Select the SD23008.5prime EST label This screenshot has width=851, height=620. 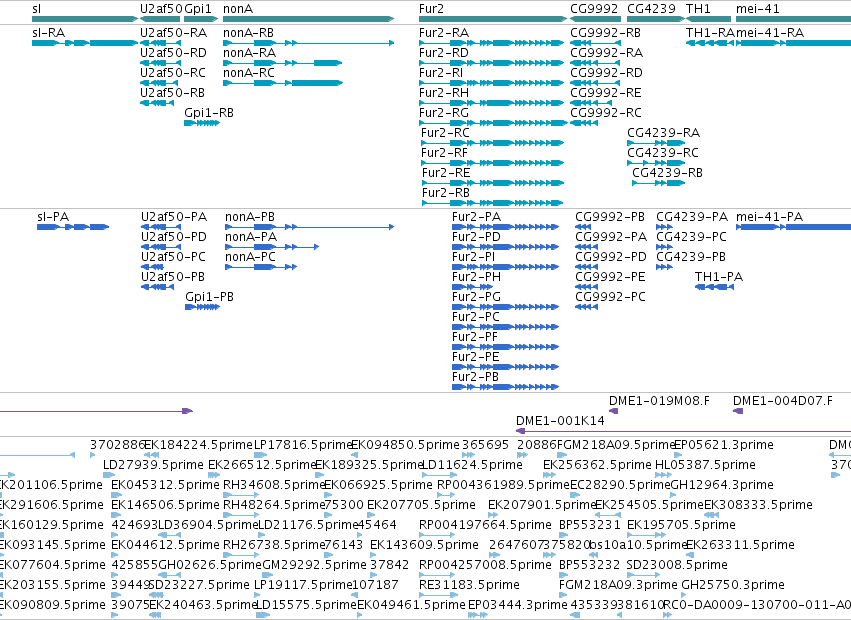[x=677, y=565]
